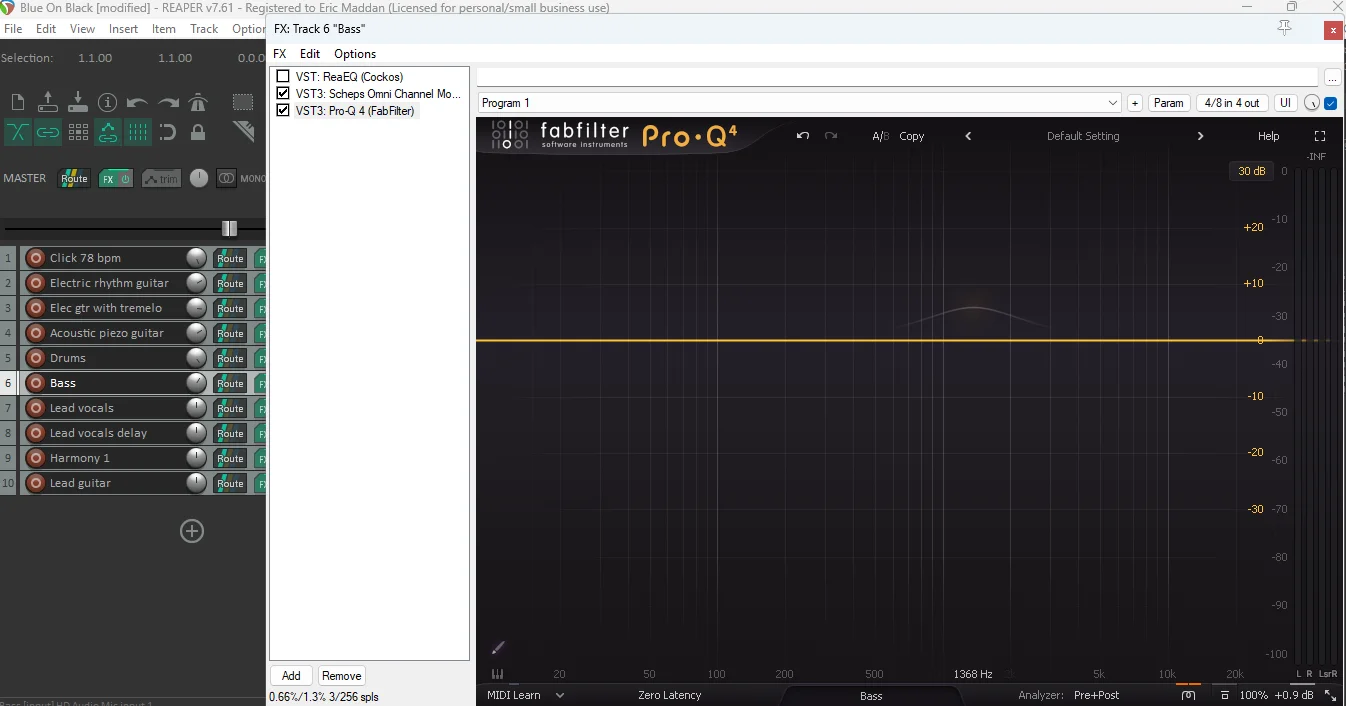This screenshot has width=1346, height=706.
Task: Open the Program 1 preset dropdown
Action: 1113,103
